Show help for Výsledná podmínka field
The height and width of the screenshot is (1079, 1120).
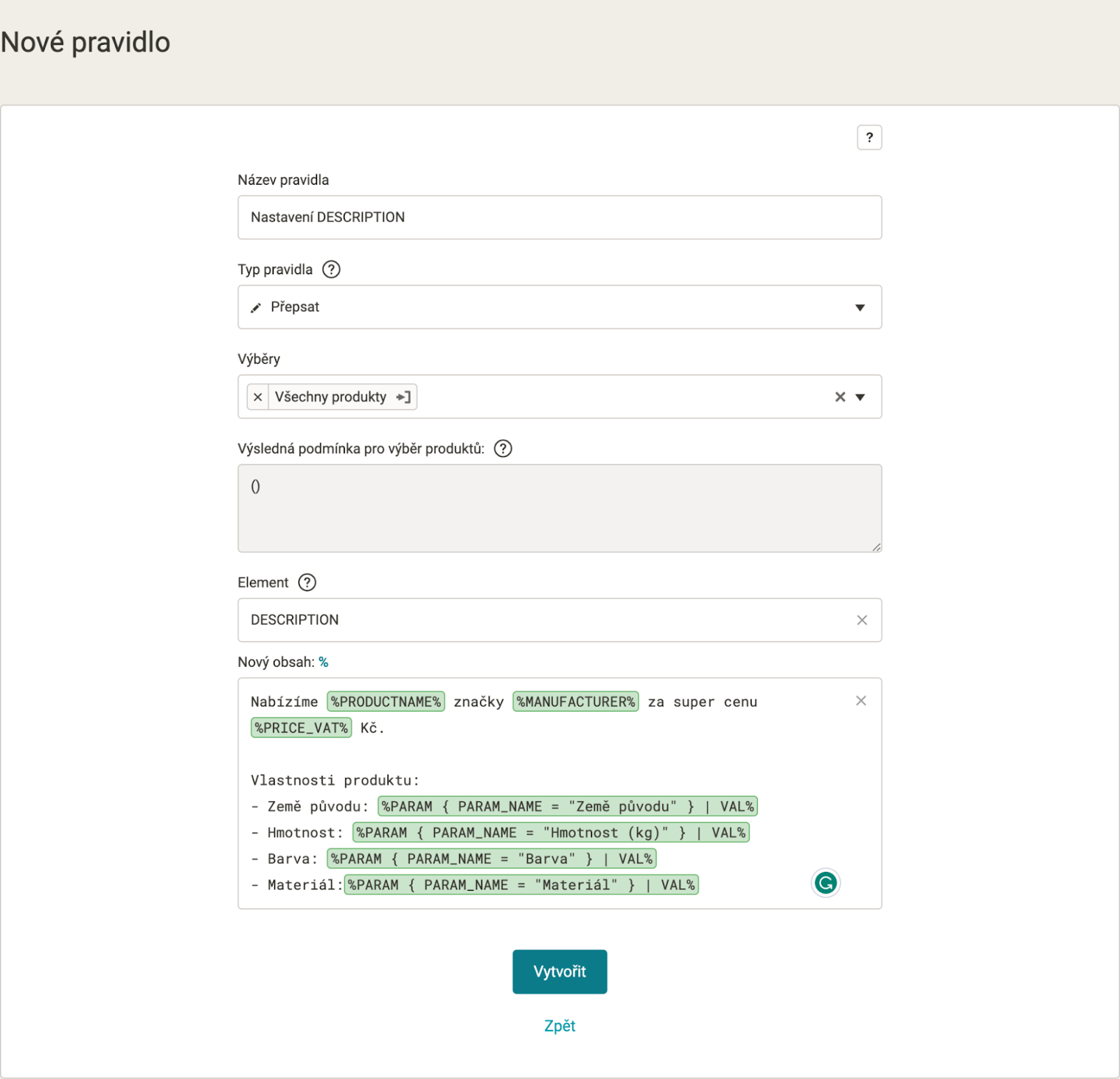point(503,449)
